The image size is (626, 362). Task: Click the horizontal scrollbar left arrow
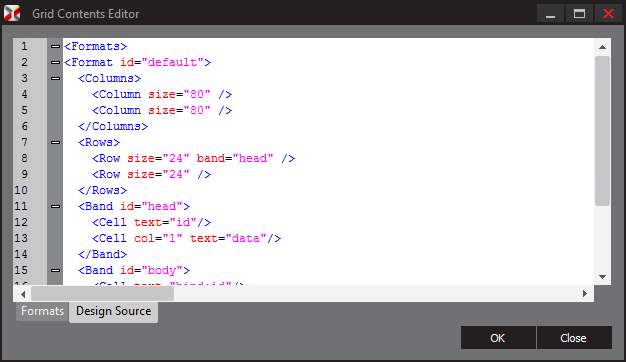pyautogui.click(x=23, y=294)
